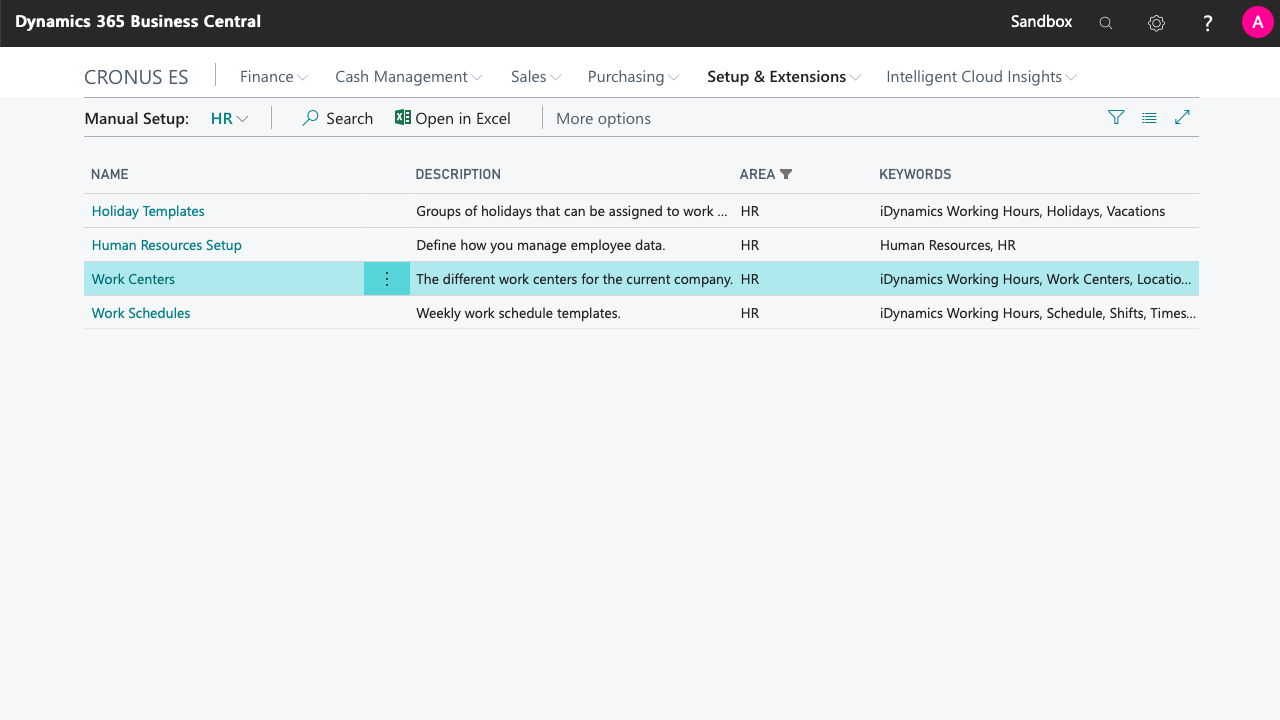The width and height of the screenshot is (1280, 720).
Task: Select the Work Schedules entry
Action: 140,313
